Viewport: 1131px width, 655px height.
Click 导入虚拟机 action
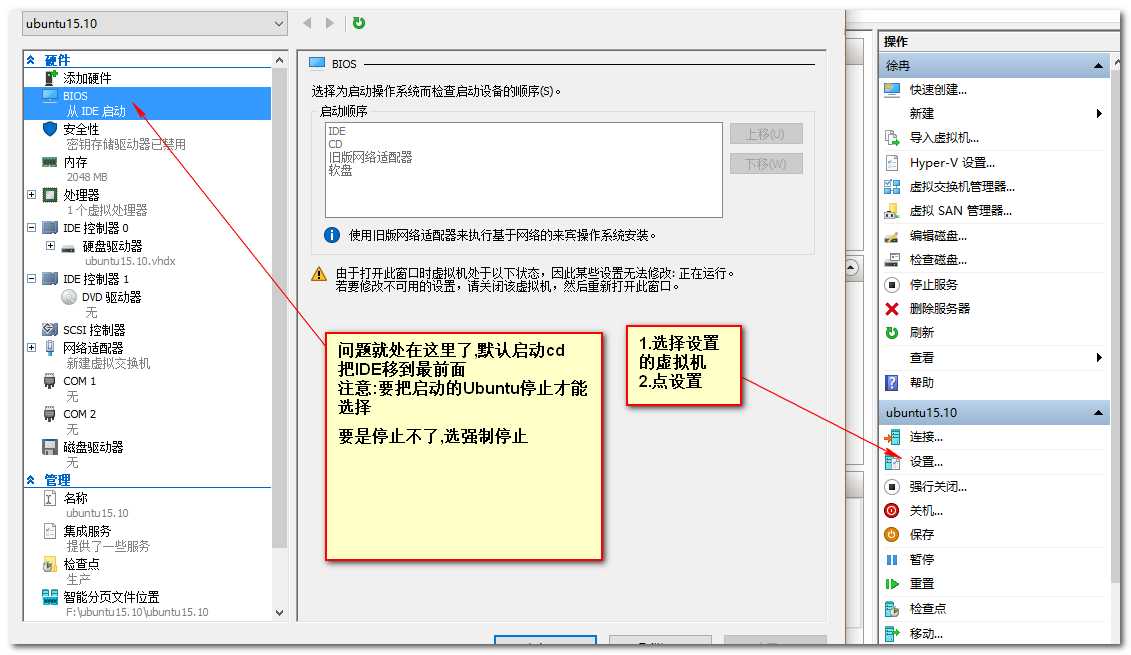[943, 138]
